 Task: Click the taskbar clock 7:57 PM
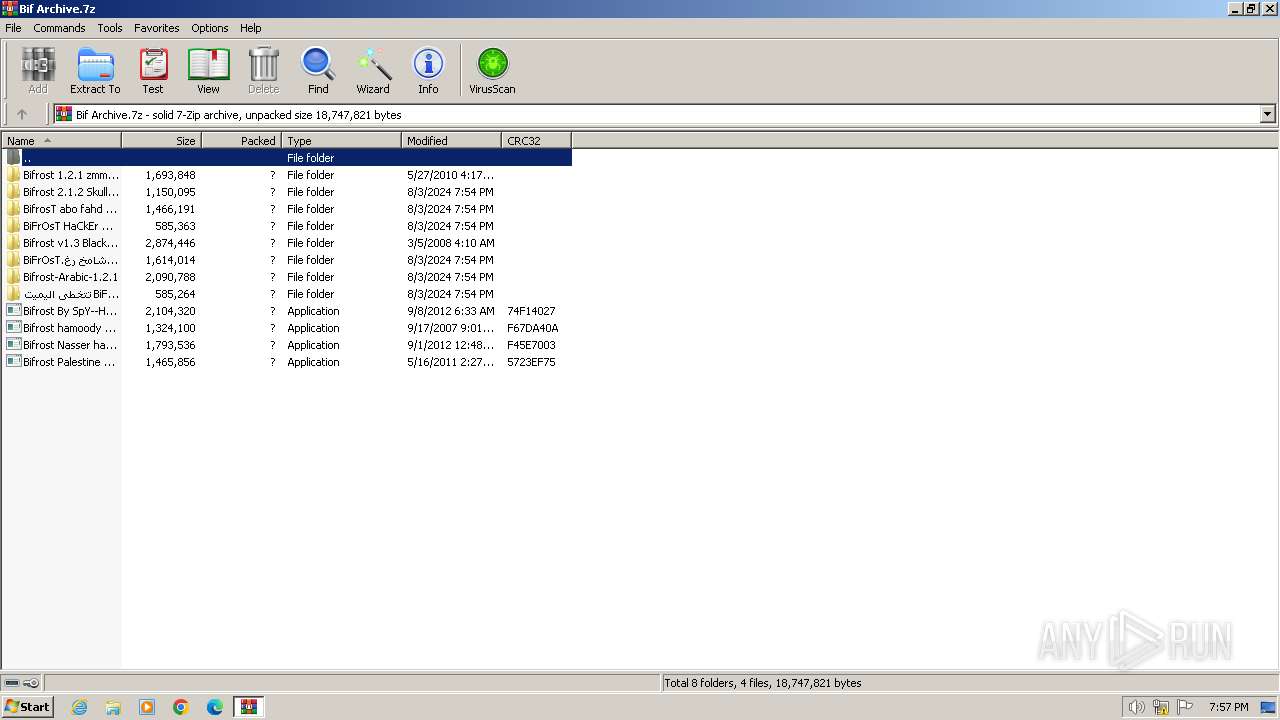pyautogui.click(x=1228, y=707)
